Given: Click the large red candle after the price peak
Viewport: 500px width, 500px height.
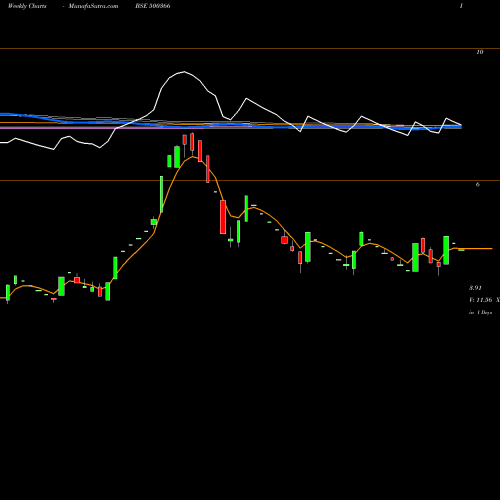Looking at the screenshot, I should (x=223, y=217).
